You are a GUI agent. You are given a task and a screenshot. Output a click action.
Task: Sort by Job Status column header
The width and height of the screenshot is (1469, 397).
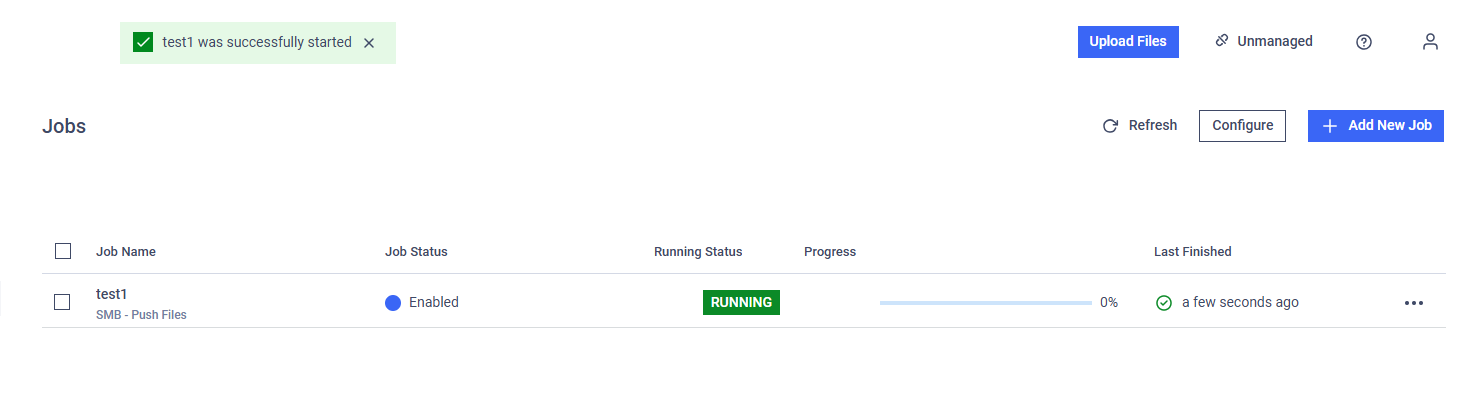point(416,251)
